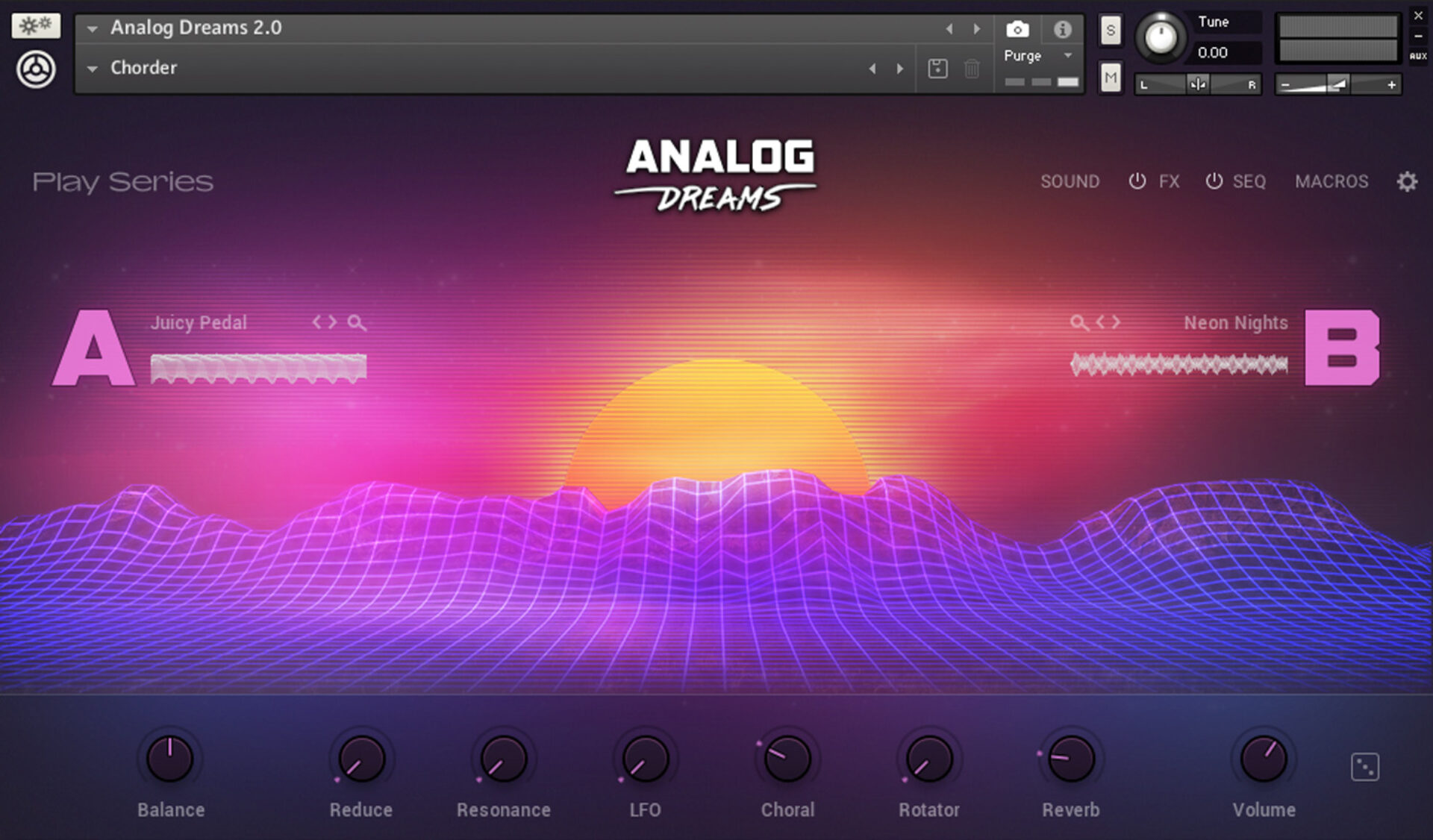This screenshot has height=840, width=1433.
Task: Open settings with the gear icon
Action: 1406,181
